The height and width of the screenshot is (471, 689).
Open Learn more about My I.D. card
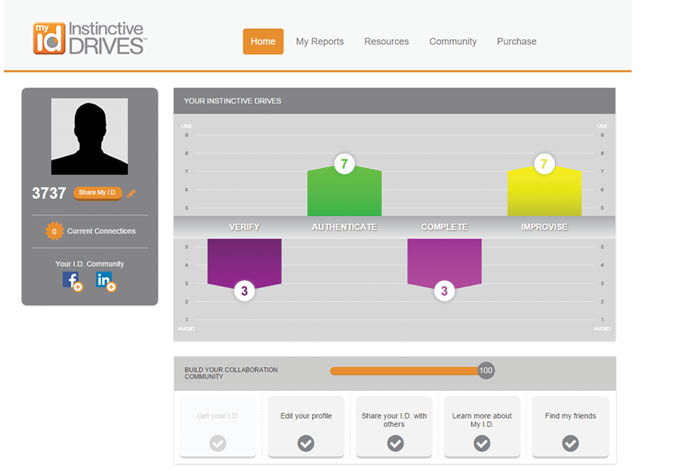pyautogui.click(x=482, y=427)
